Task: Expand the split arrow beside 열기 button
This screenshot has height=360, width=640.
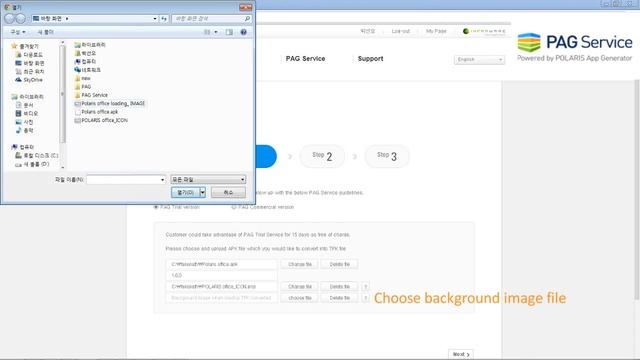Action: (x=202, y=192)
